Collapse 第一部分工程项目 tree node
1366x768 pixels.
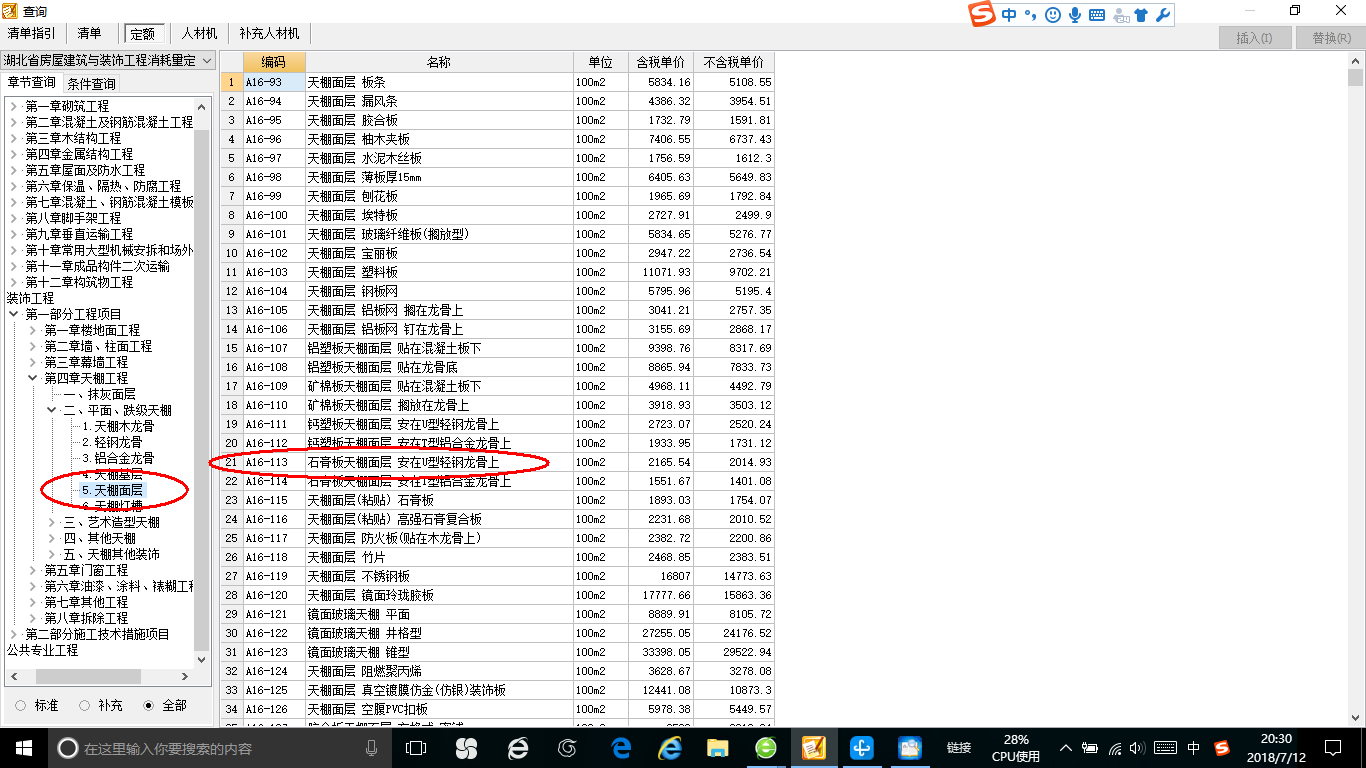point(13,314)
